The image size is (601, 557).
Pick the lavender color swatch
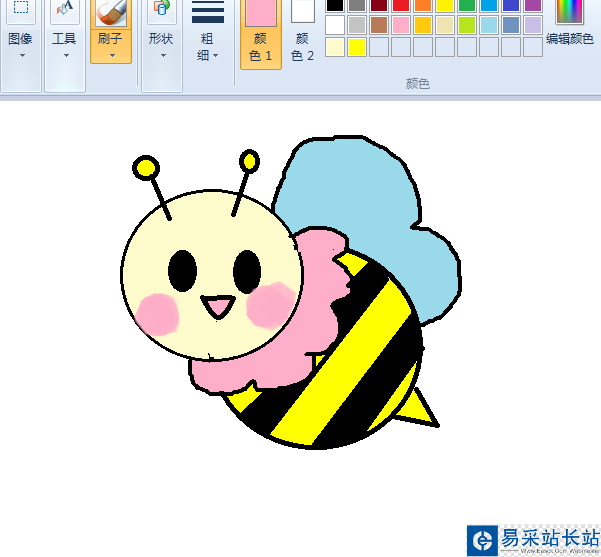pos(533,25)
